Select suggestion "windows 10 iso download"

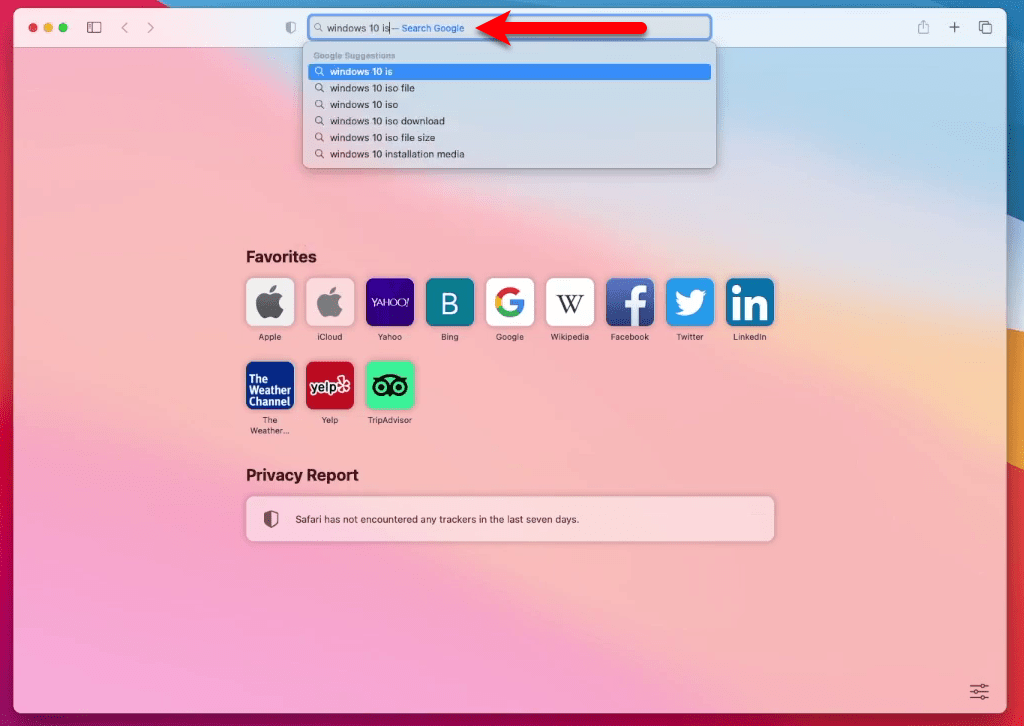(509, 121)
